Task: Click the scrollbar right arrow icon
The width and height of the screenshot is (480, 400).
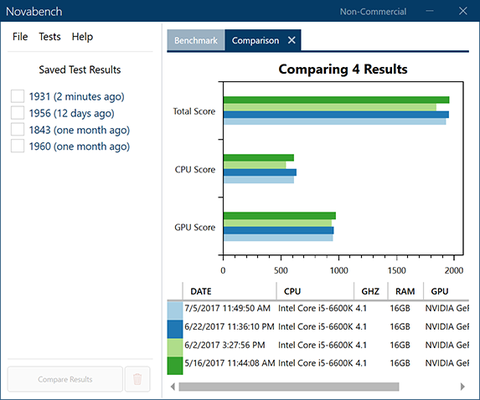Action: 462,387
